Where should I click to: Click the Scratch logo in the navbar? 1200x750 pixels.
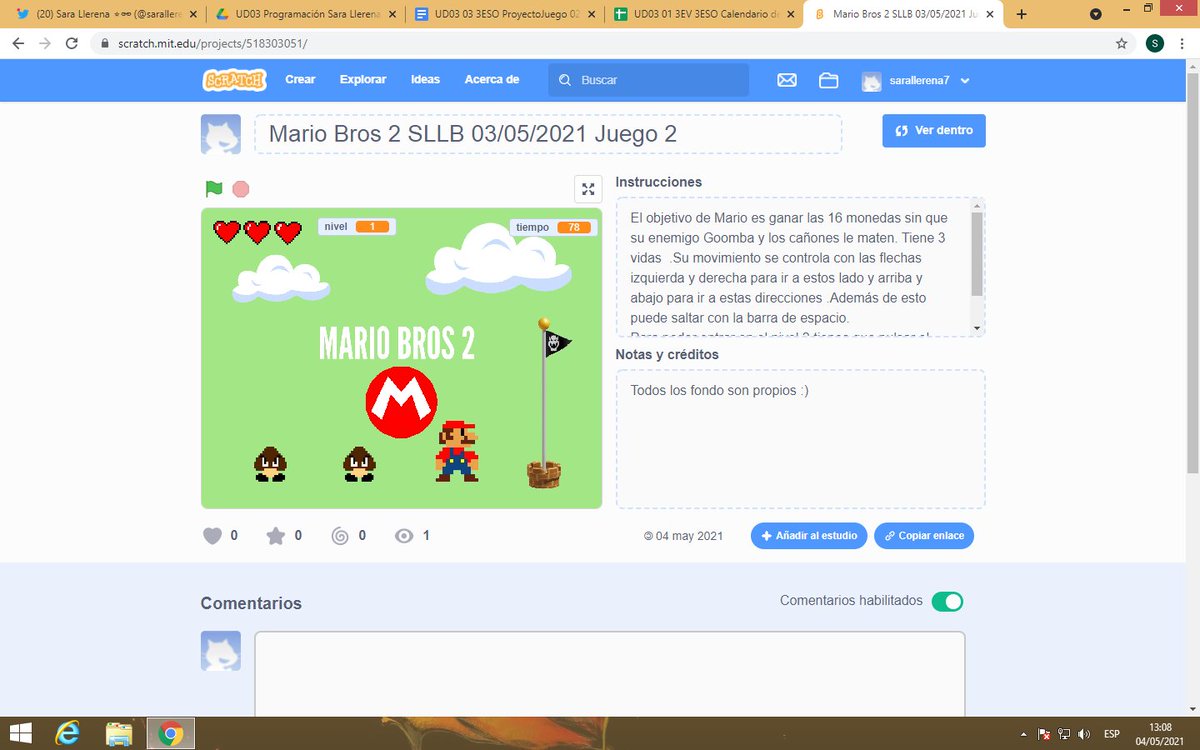tap(234, 80)
